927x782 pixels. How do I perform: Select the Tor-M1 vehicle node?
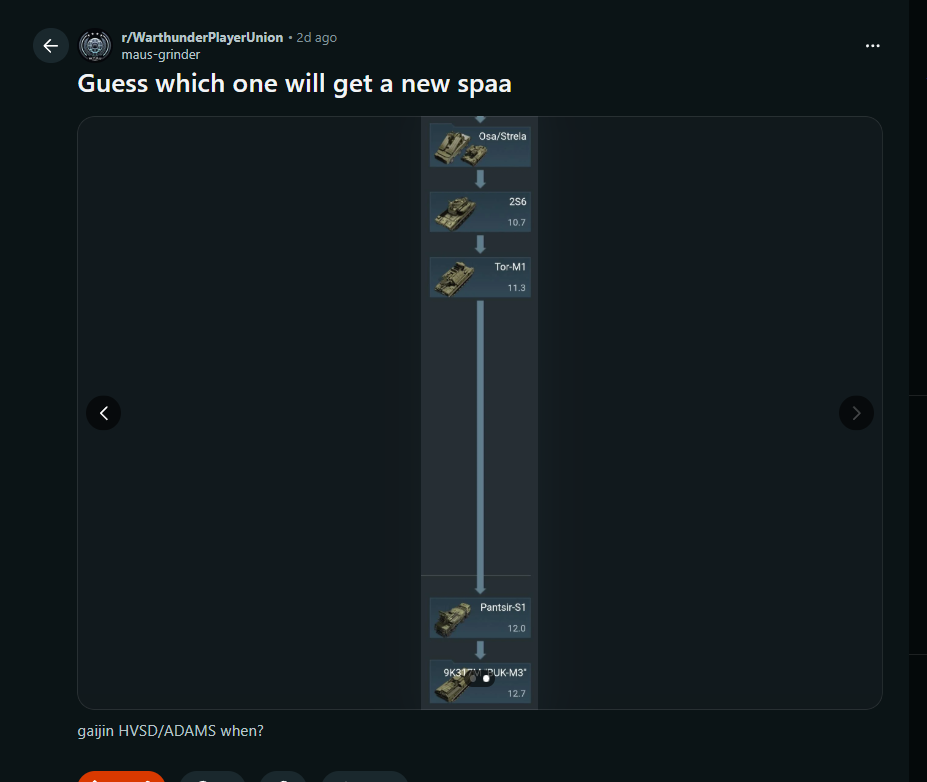coord(480,277)
